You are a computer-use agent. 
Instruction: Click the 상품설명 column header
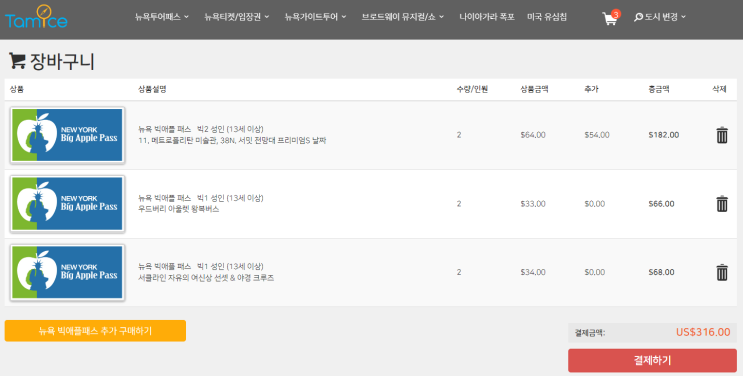coord(152,89)
